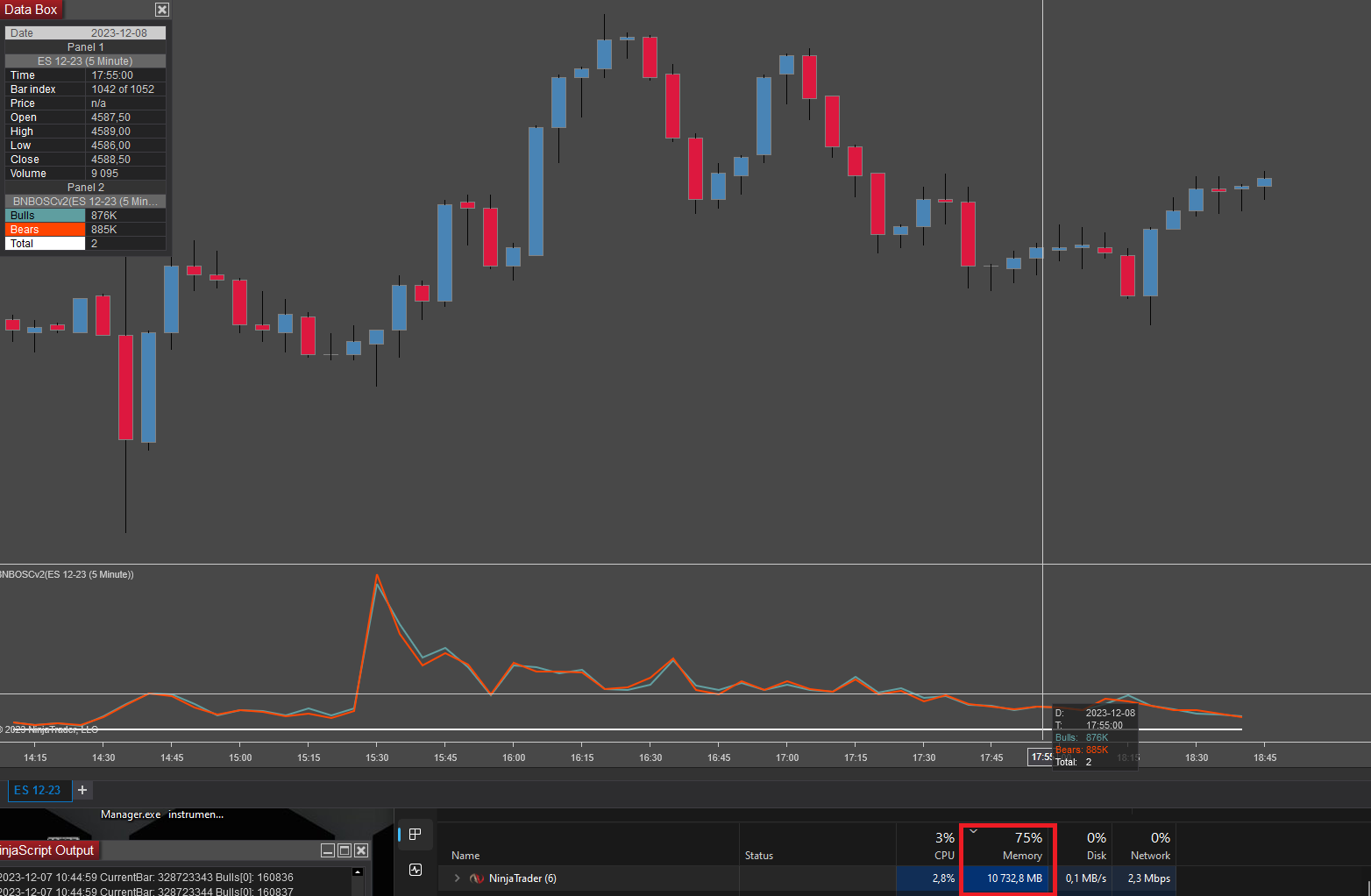Switch to the ES 12-23 chart tab
The height and width of the screenshot is (896, 1371).
coord(38,790)
